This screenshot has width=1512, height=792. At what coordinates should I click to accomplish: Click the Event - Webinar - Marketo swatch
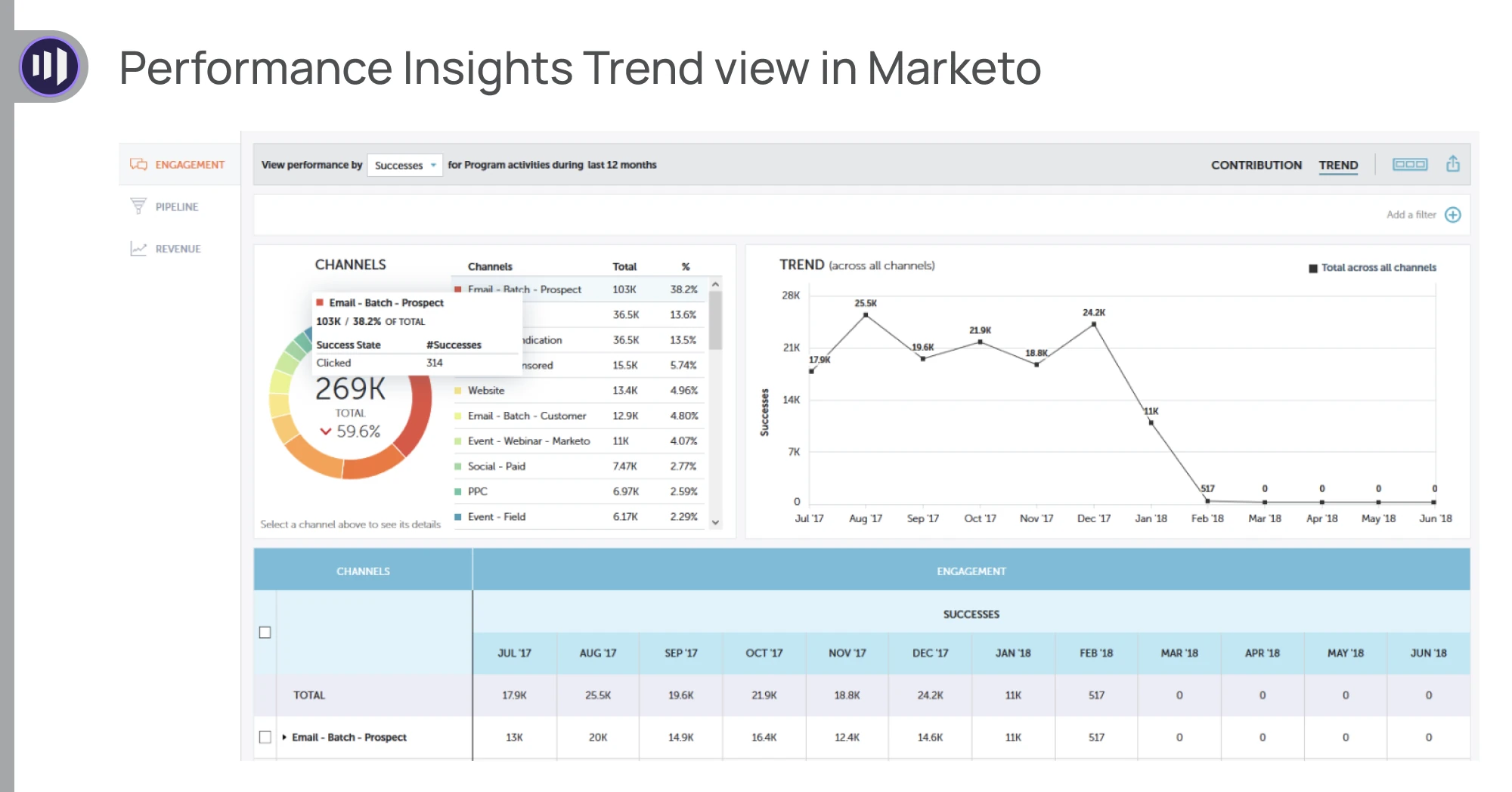click(457, 441)
